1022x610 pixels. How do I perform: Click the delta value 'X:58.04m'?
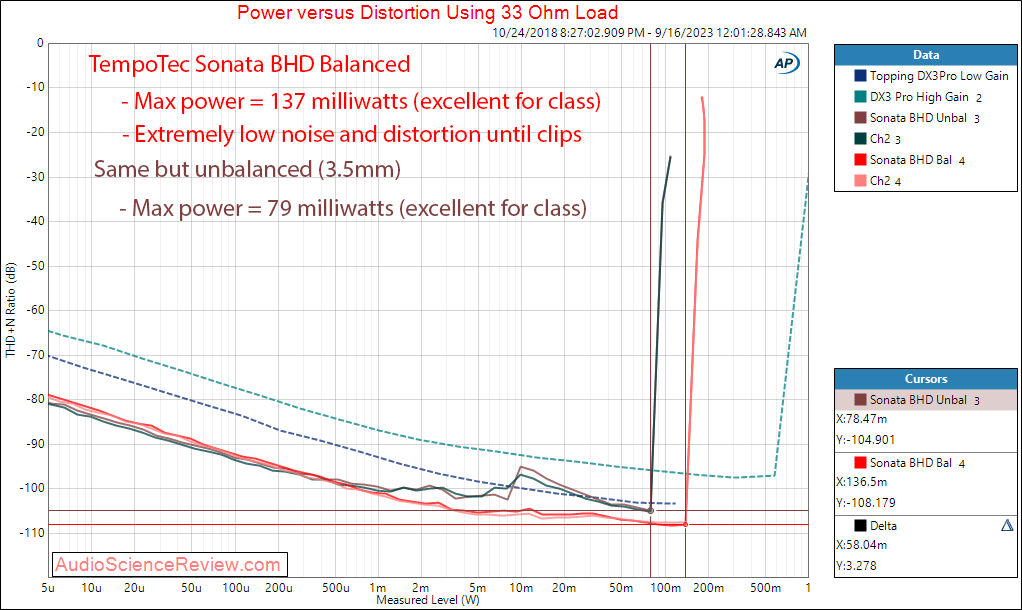[x=862, y=545]
